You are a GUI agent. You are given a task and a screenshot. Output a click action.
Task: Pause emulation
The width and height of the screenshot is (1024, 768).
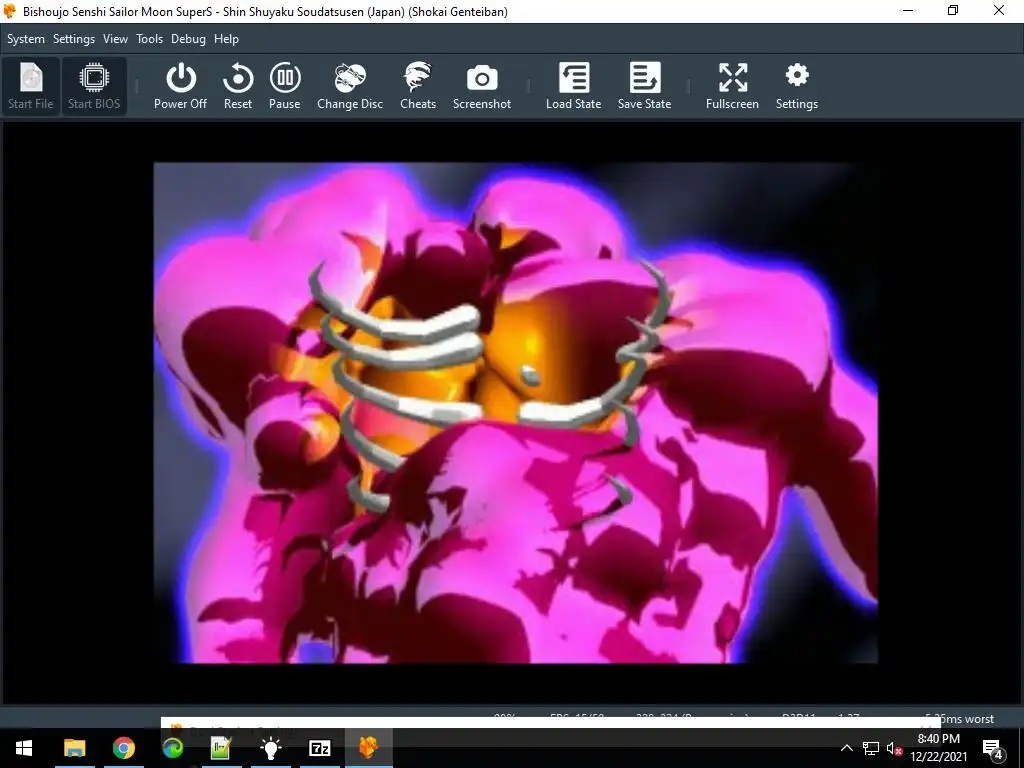[285, 86]
